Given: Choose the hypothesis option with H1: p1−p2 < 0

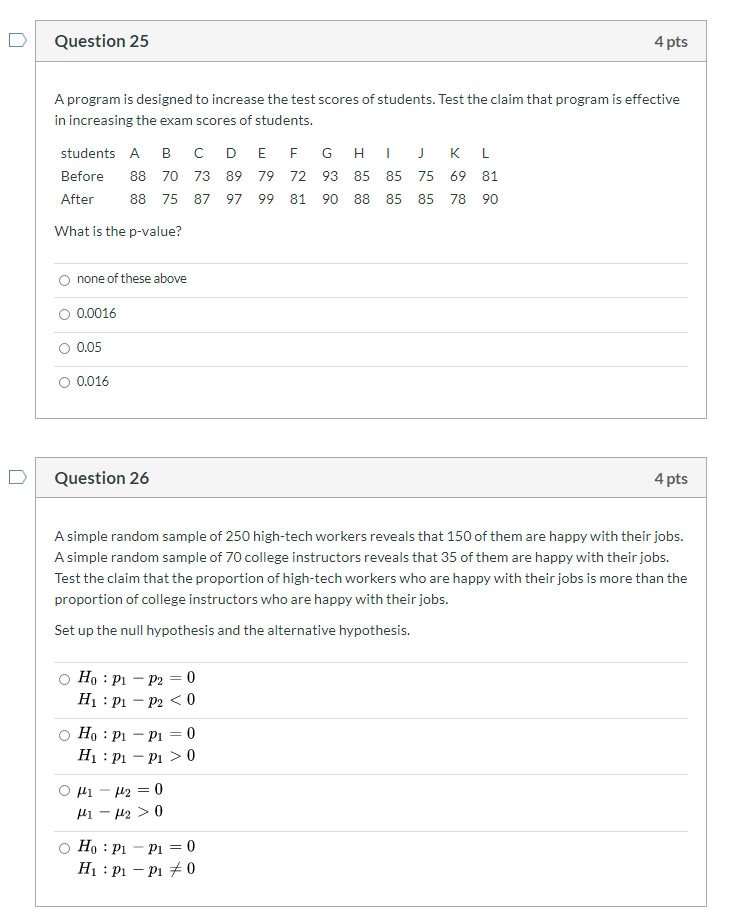Looking at the screenshot, I should (63, 678).
